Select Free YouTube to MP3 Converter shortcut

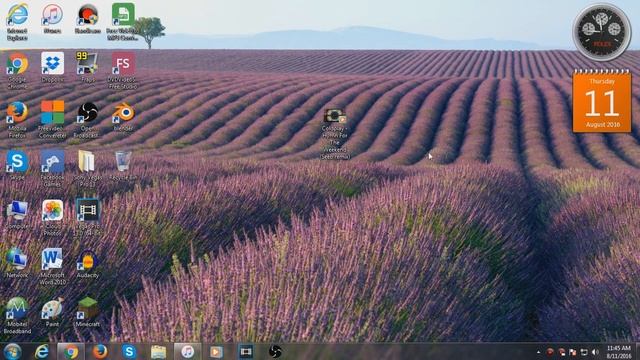coord(123,21)
